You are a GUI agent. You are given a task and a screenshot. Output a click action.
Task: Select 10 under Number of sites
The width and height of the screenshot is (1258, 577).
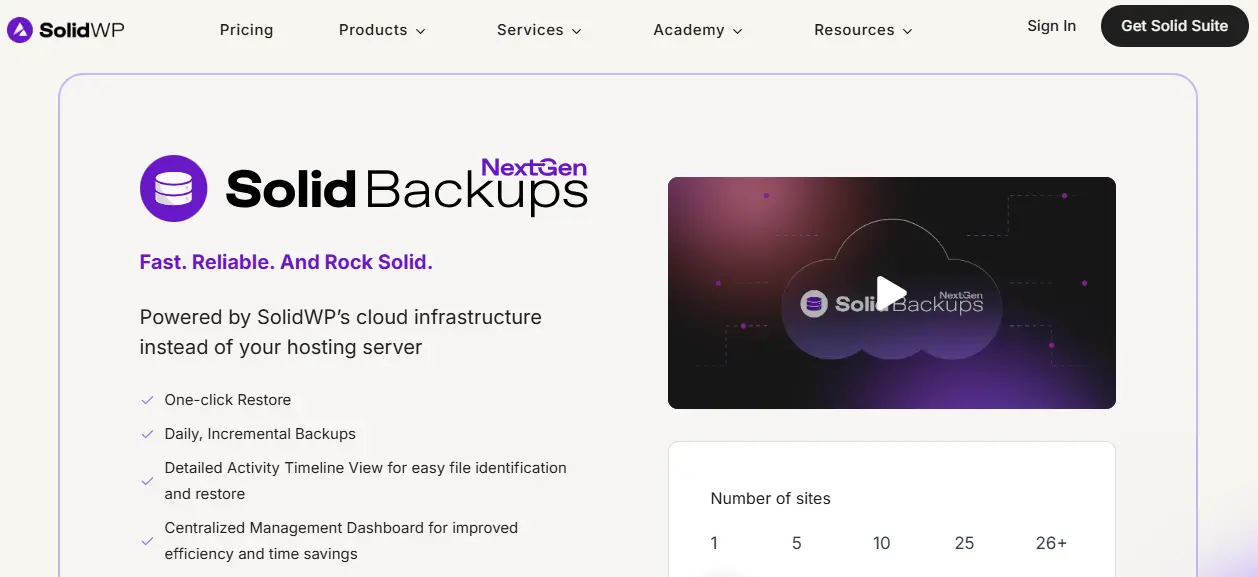click(x=881, y=542)
